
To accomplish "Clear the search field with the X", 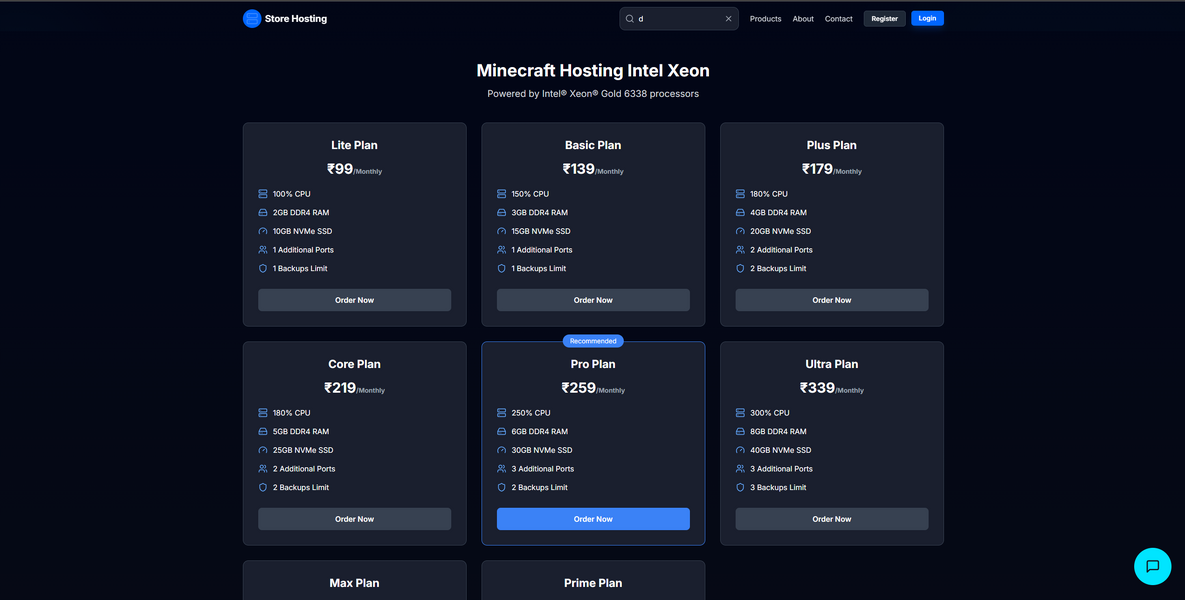I will [729, 19].
